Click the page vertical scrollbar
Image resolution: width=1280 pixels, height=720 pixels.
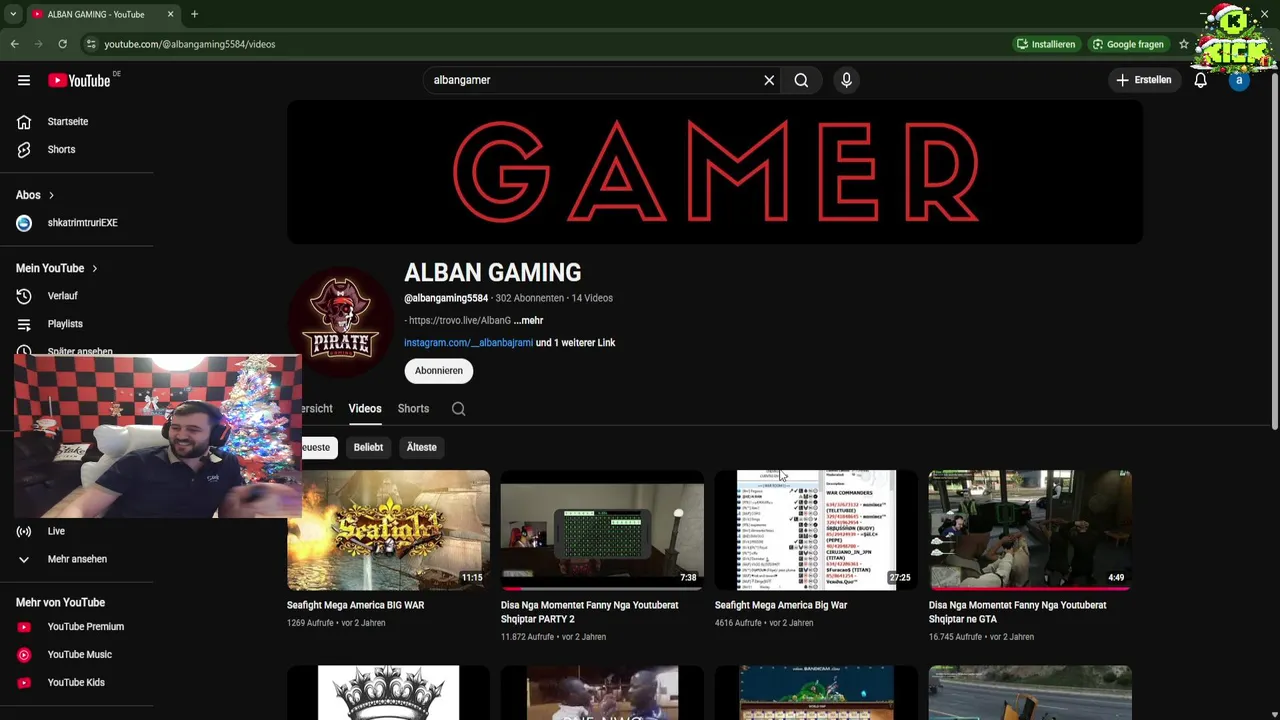tap(1274, 250)
